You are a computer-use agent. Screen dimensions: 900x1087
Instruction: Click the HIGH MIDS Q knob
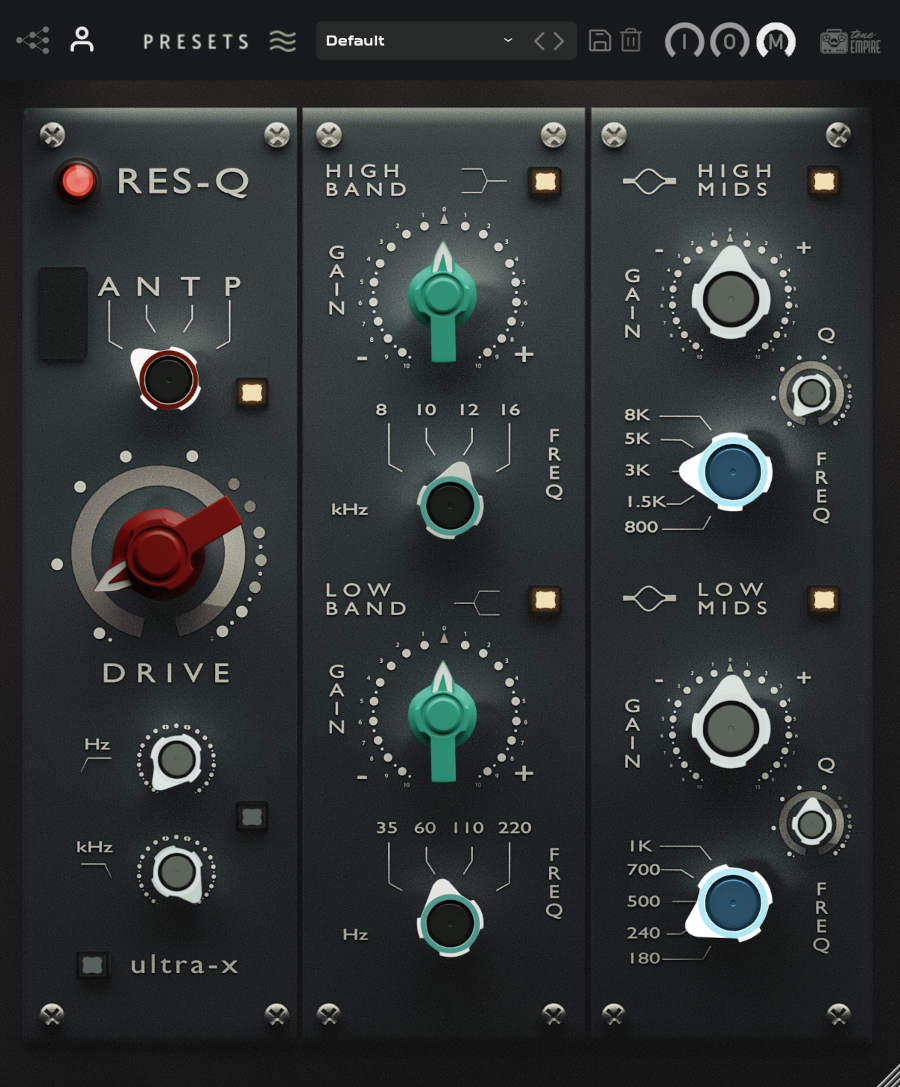pos(812,392)
